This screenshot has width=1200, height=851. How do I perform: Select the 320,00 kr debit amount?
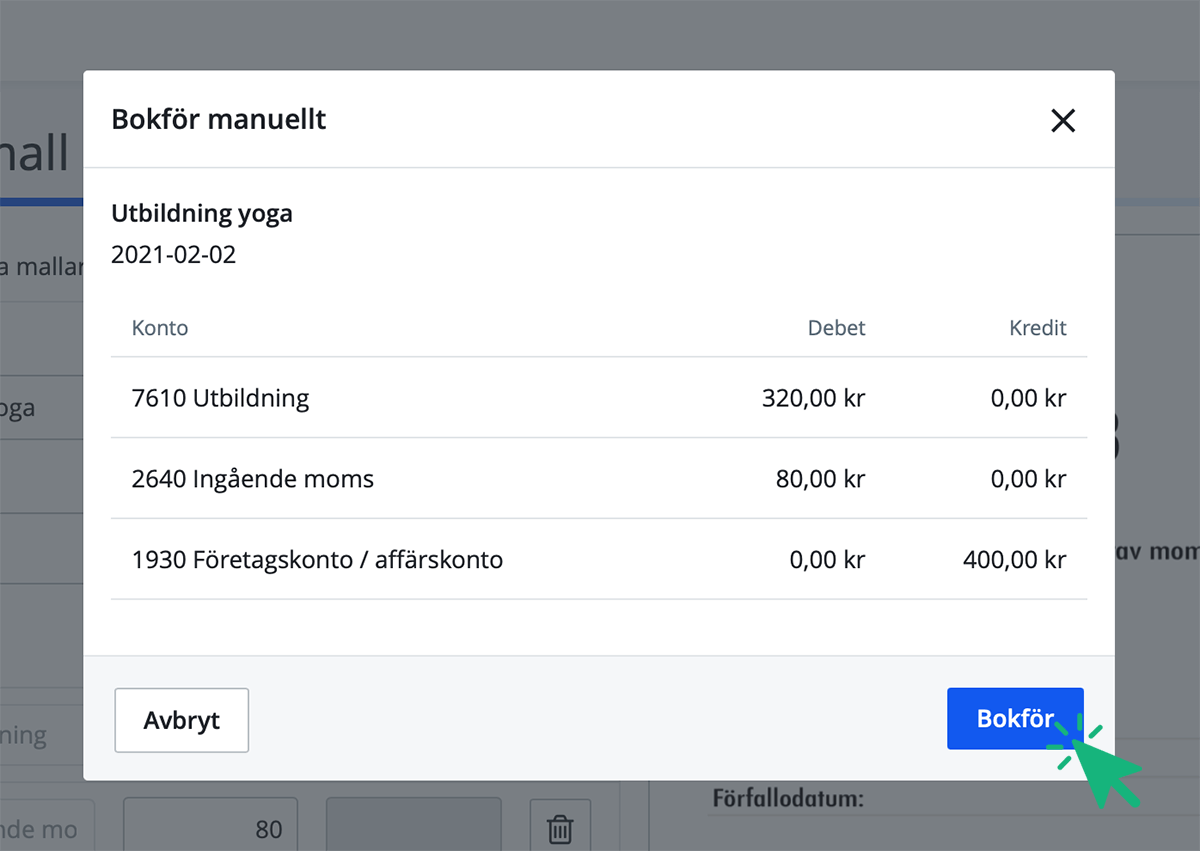pyautogui.click(x=813, y=397)
